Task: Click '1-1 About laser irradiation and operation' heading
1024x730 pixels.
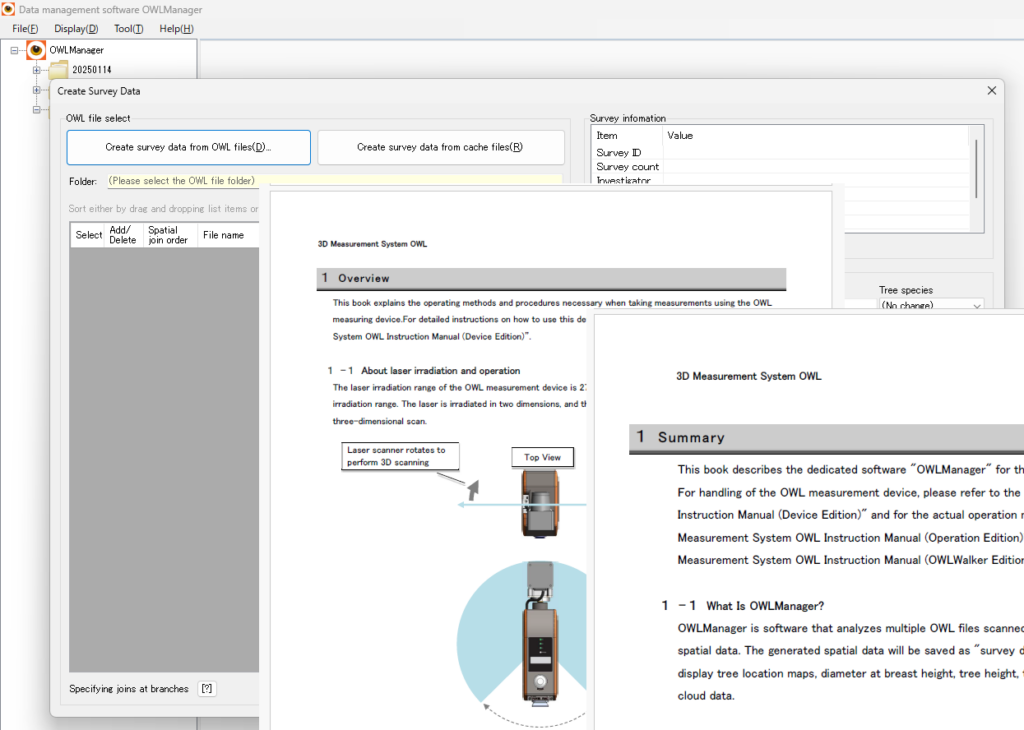Action: pyautogui.click(x=424, y=370)
